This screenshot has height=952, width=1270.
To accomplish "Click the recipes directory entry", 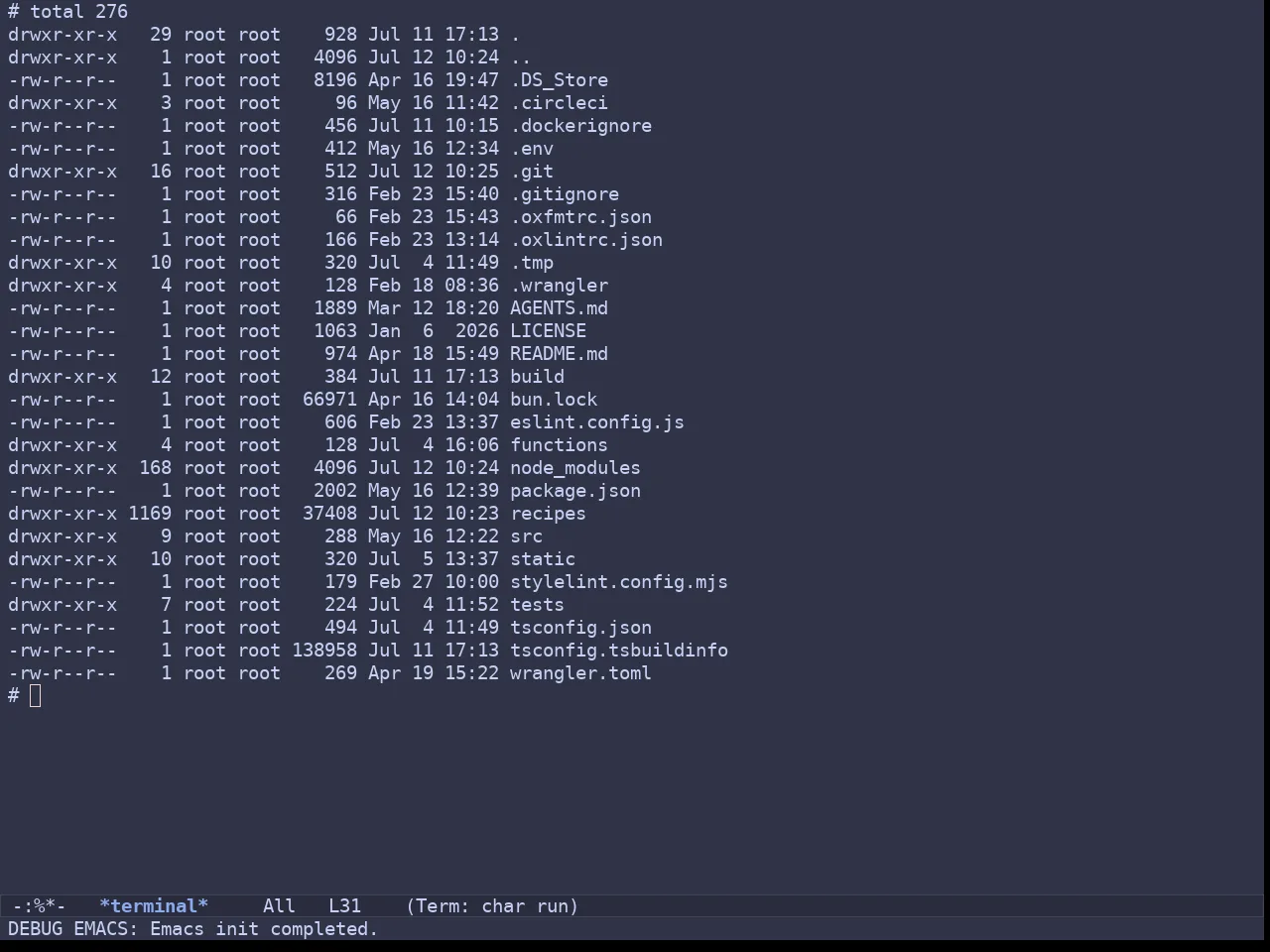I will pos(548,513).
